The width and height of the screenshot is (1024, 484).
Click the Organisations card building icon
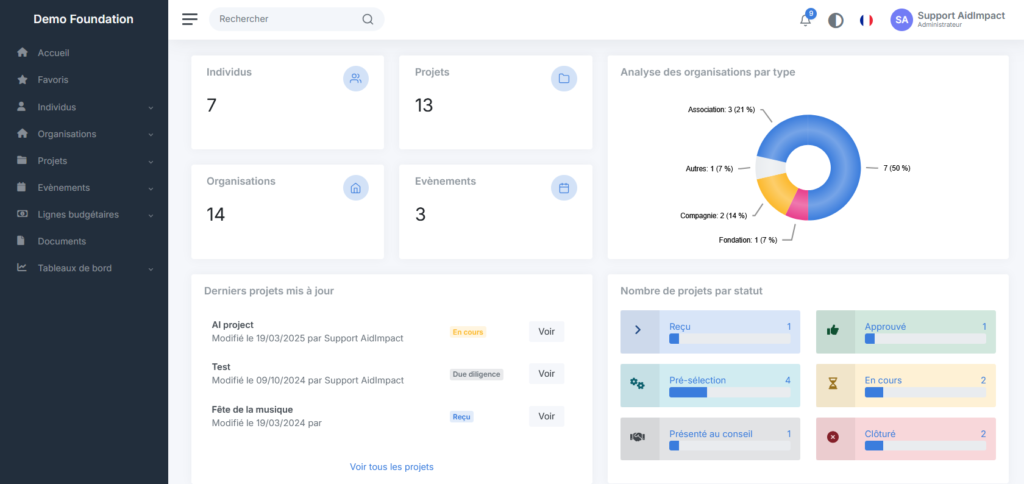click(356, 187)
